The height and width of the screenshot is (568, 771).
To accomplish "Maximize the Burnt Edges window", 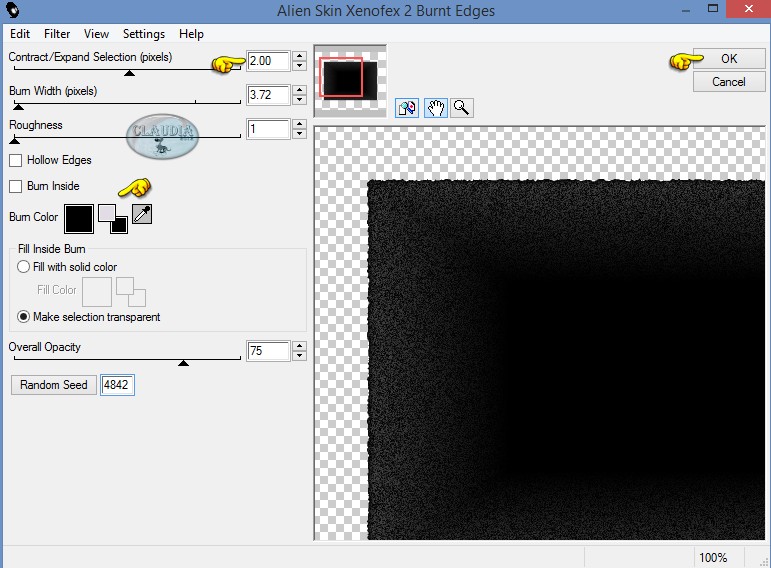I will pyautogui.click(x=713, y=9).
